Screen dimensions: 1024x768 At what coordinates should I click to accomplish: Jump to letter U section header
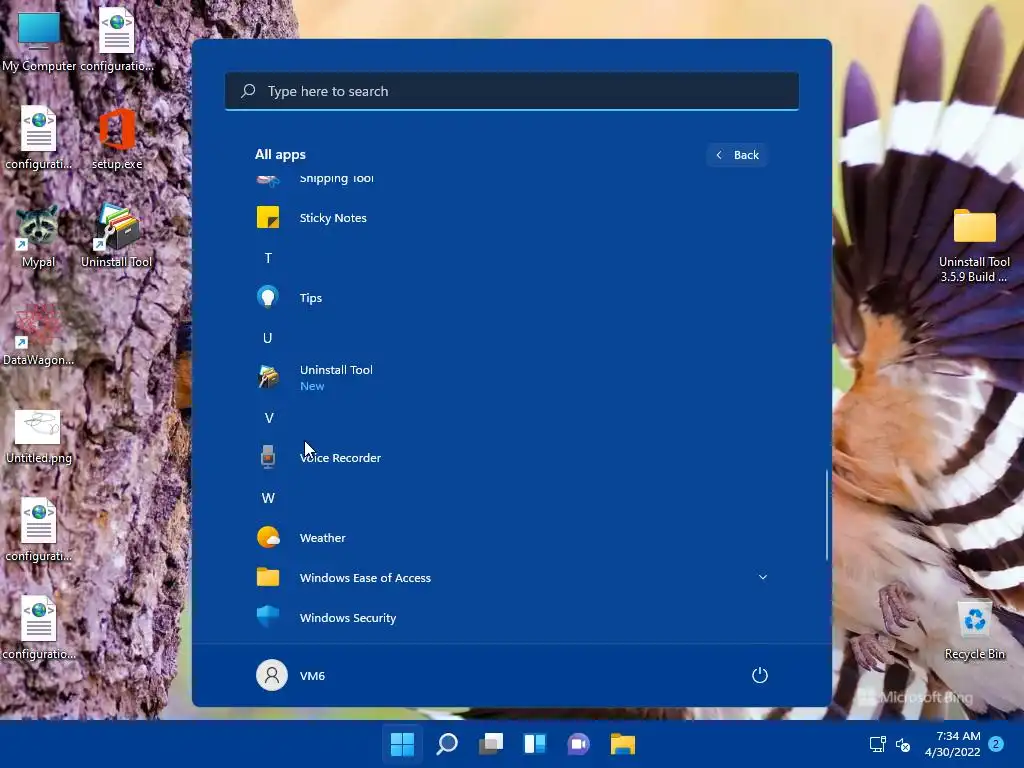pyautogui.click(x=268, y=338)
